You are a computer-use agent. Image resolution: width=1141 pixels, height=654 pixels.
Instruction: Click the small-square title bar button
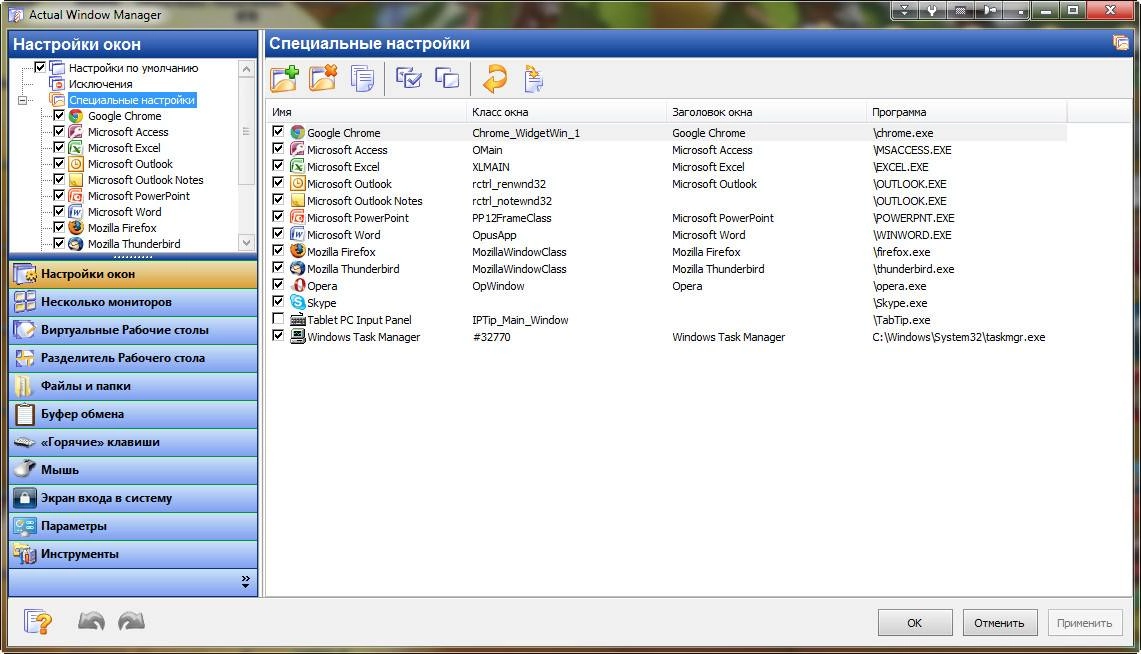[x=1018, y=10]
